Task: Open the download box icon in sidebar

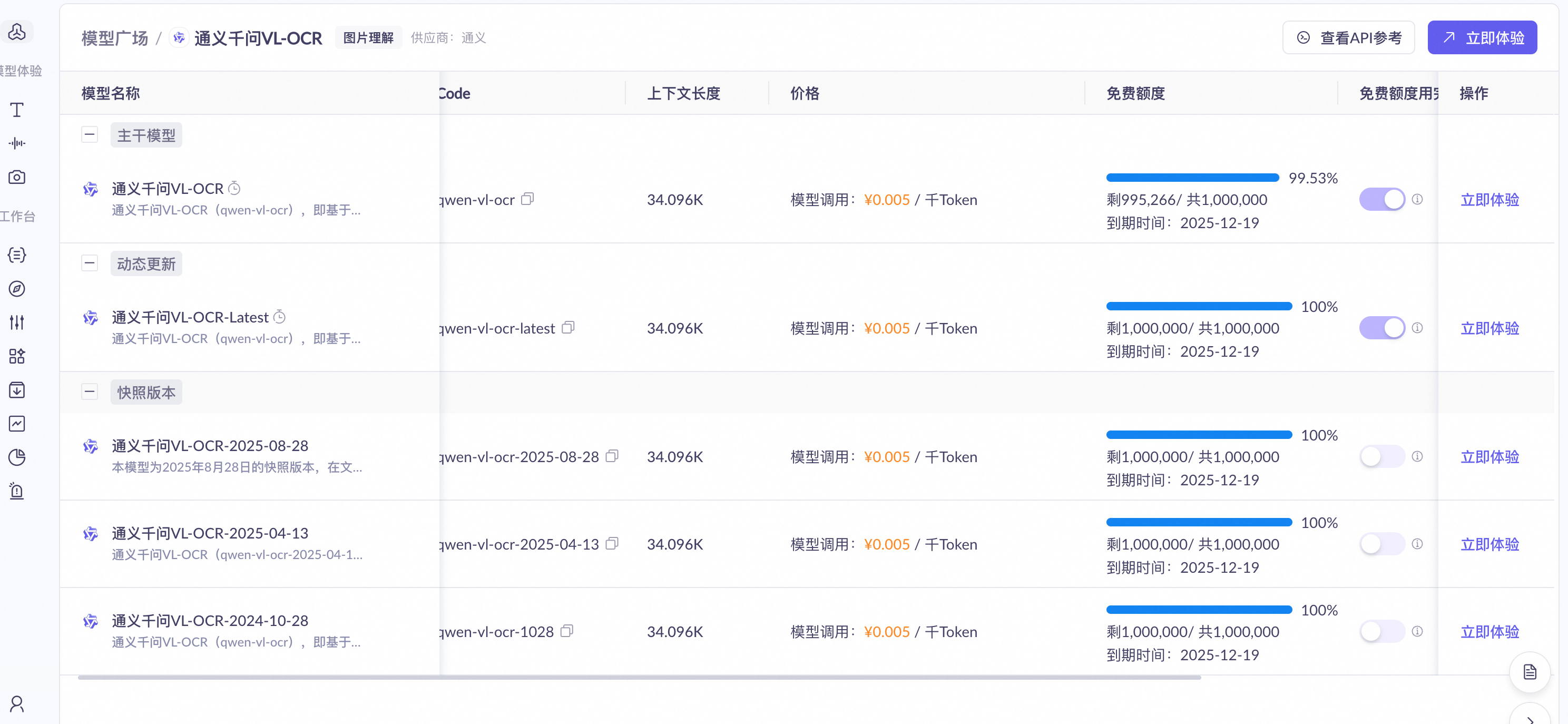Action: coord(17,390)
